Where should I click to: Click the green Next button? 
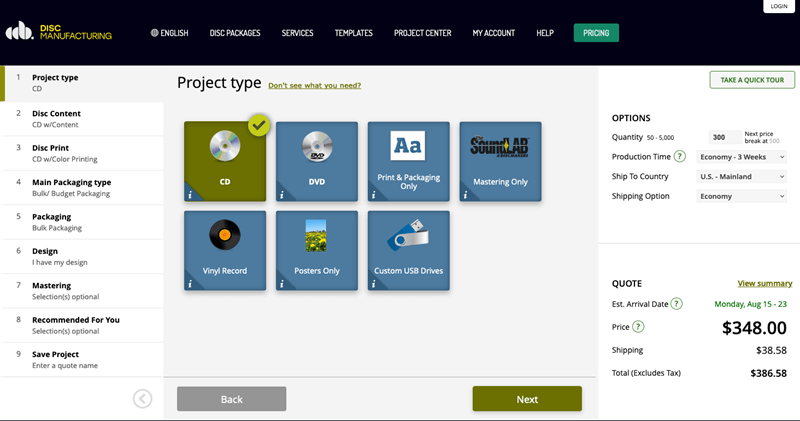(x=527, y=399)
